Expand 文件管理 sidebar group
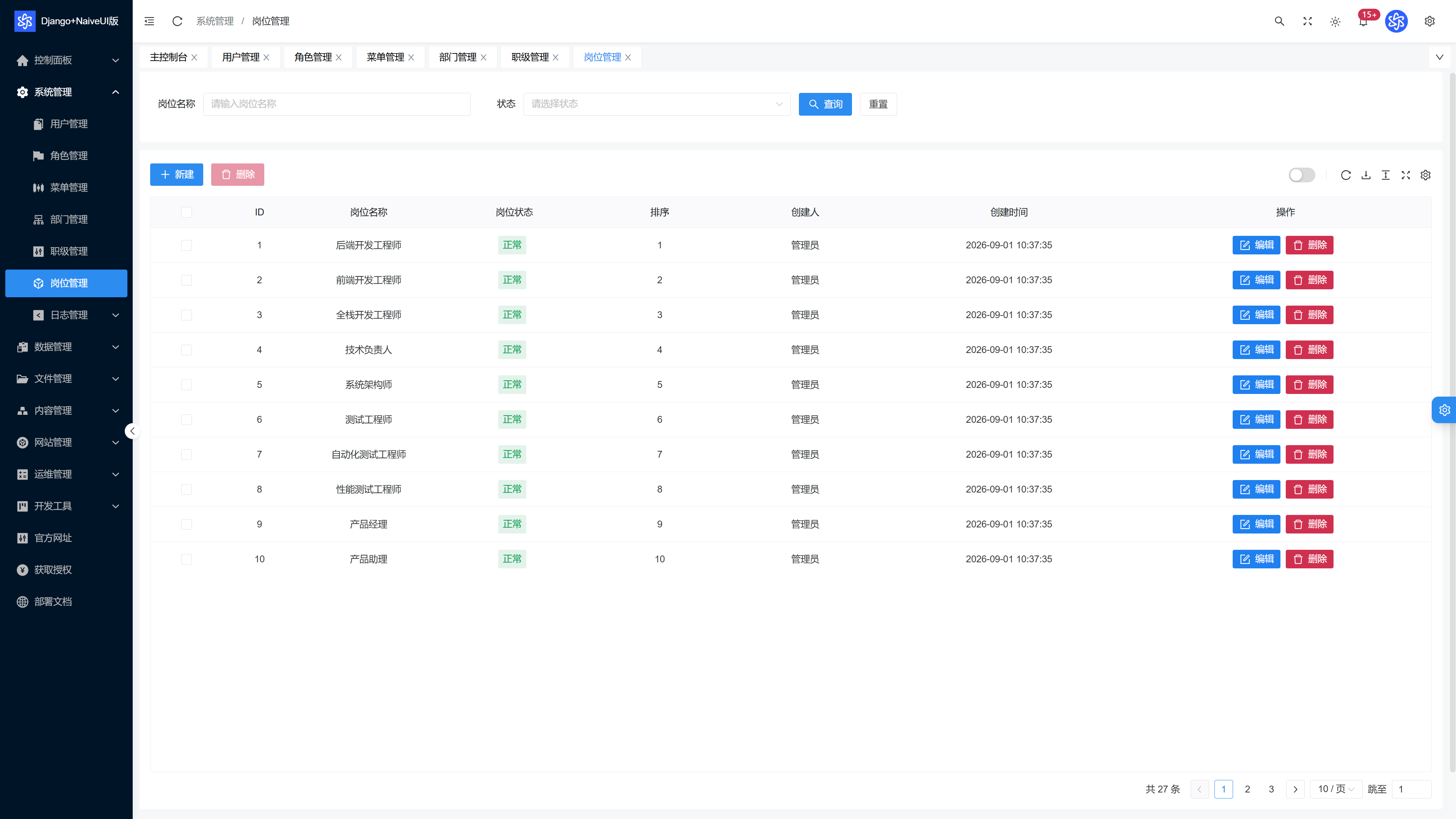 (66, 379)
